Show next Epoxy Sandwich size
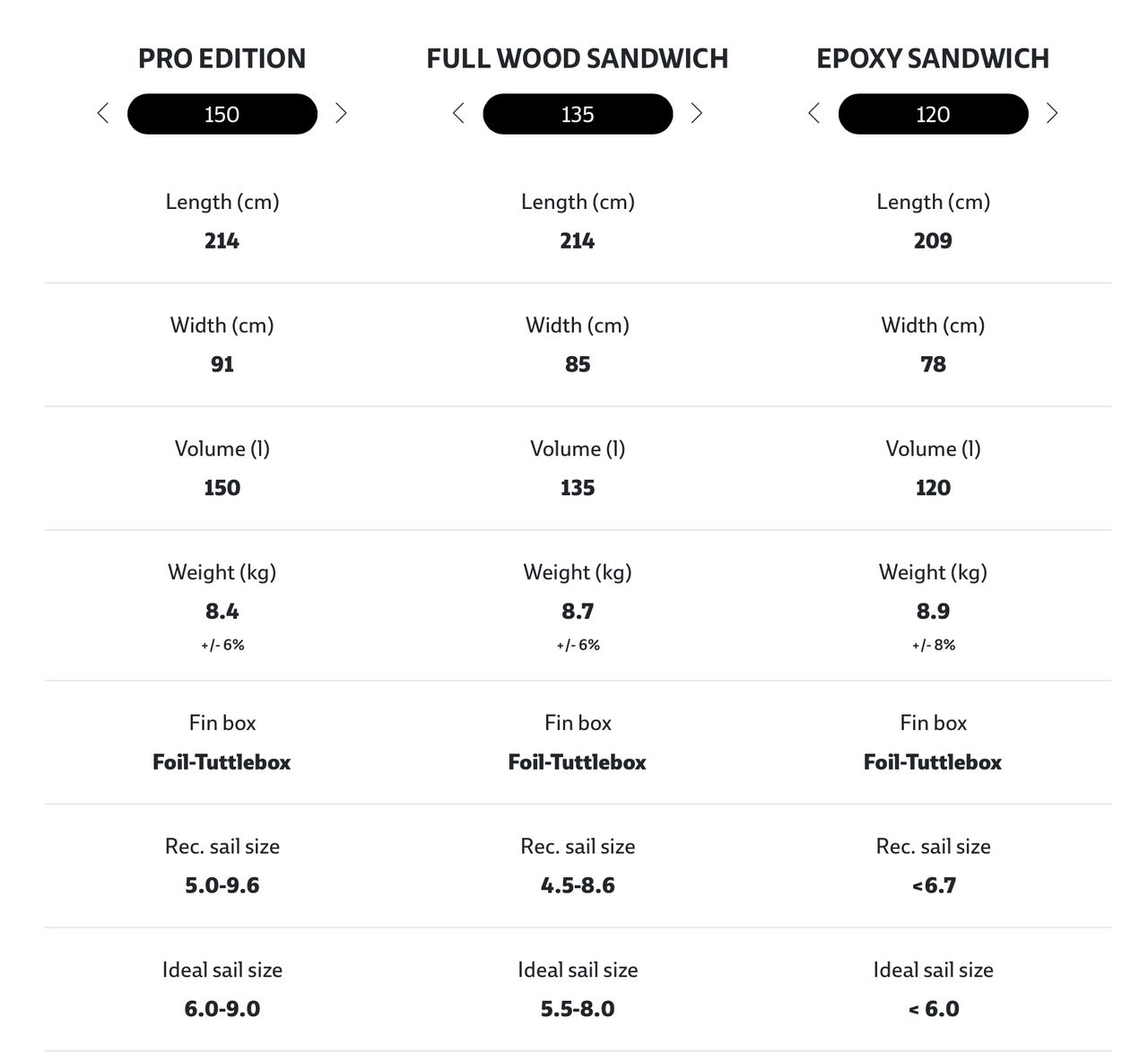 pyautogui.click(x=1052, y=113)
